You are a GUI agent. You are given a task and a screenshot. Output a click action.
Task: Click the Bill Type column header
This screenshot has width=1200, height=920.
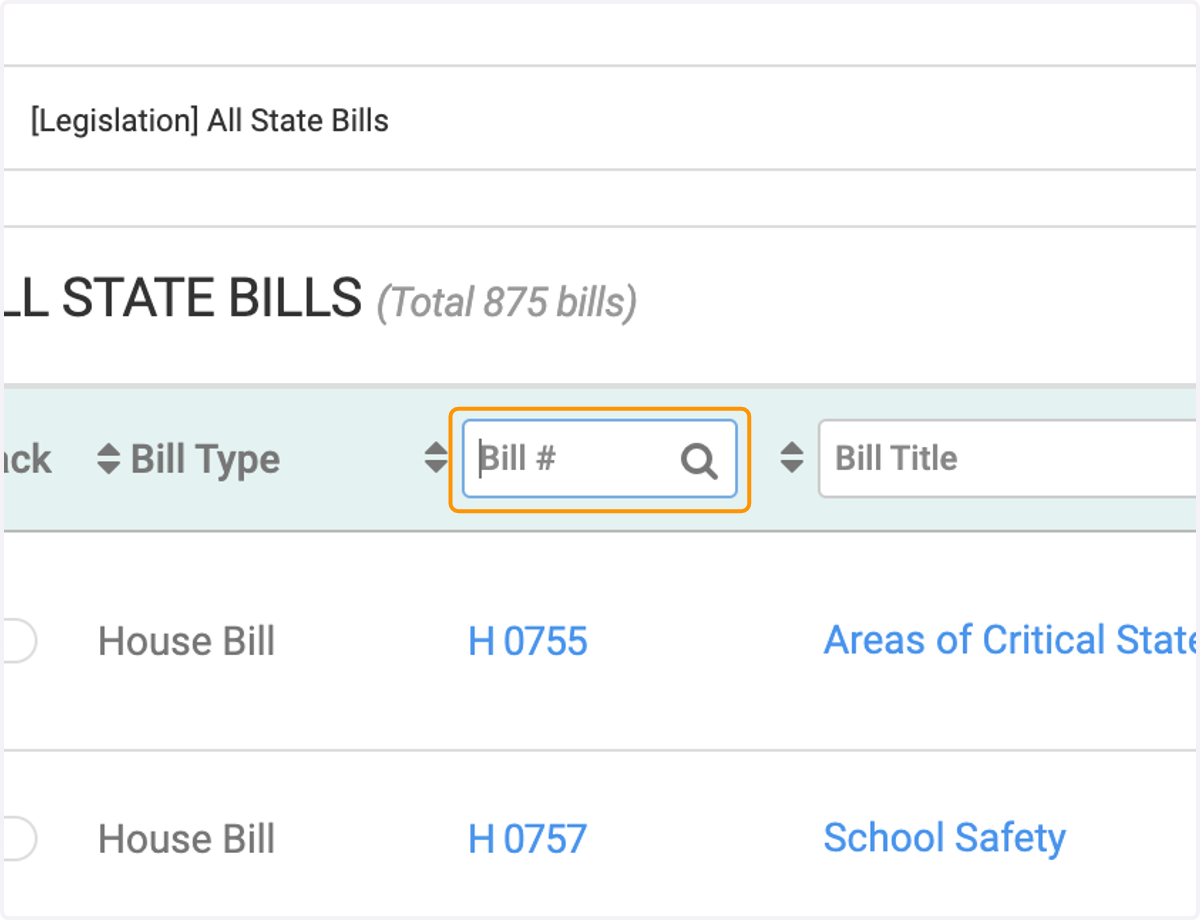[x=205, y=460]
